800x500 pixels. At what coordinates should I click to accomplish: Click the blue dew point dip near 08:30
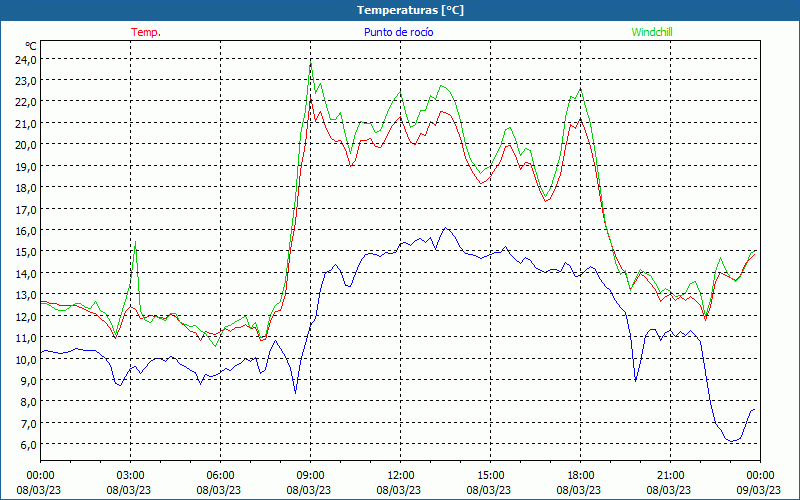point(295,392)
